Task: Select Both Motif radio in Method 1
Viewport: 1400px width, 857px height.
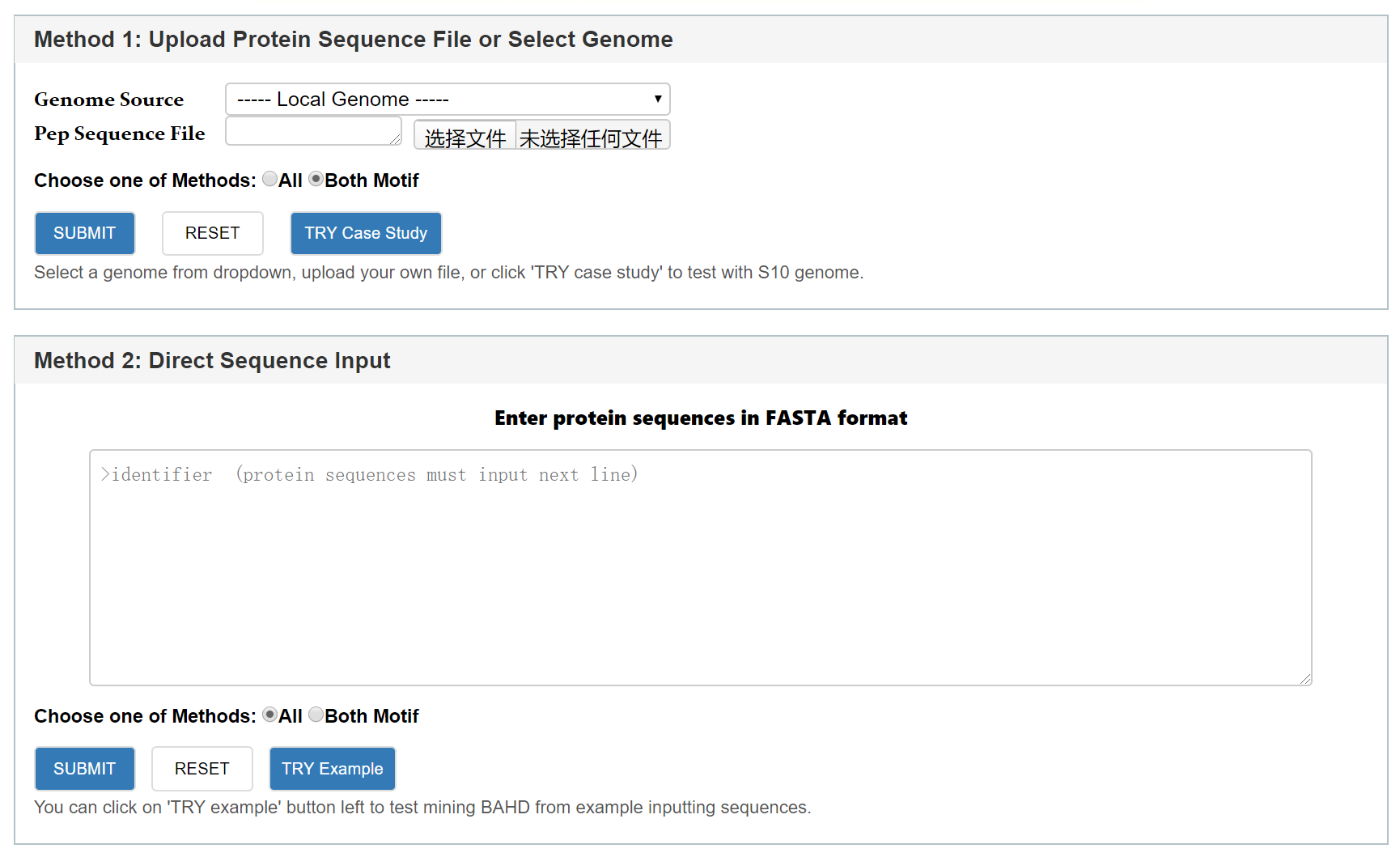Action: pyautogui.click(x=316, y=180)
